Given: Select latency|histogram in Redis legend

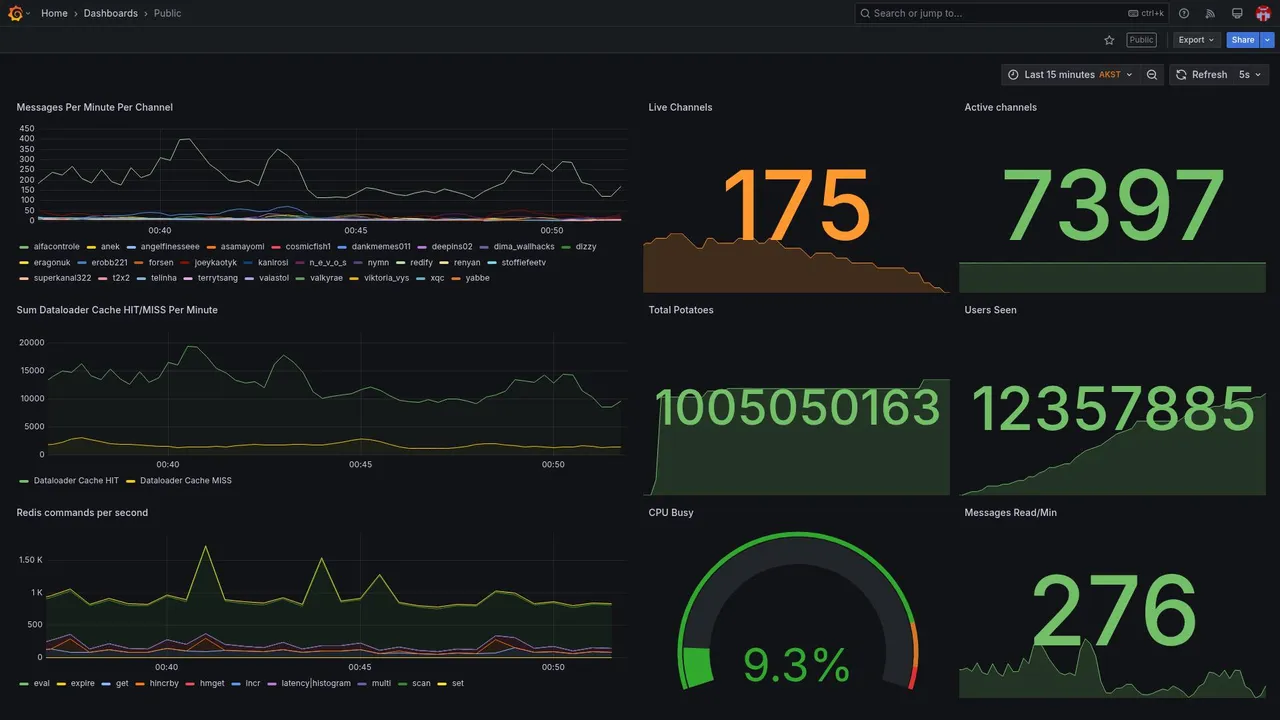Looking at the screenshot, I should (x=316, y=683).
